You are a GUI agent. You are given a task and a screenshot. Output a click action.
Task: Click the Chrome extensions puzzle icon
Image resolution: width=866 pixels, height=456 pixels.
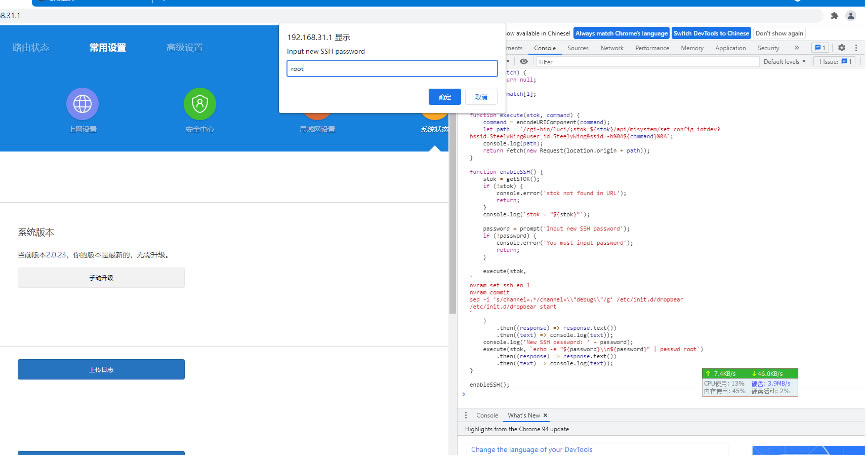pyautogui.click(x=833, y=16)
